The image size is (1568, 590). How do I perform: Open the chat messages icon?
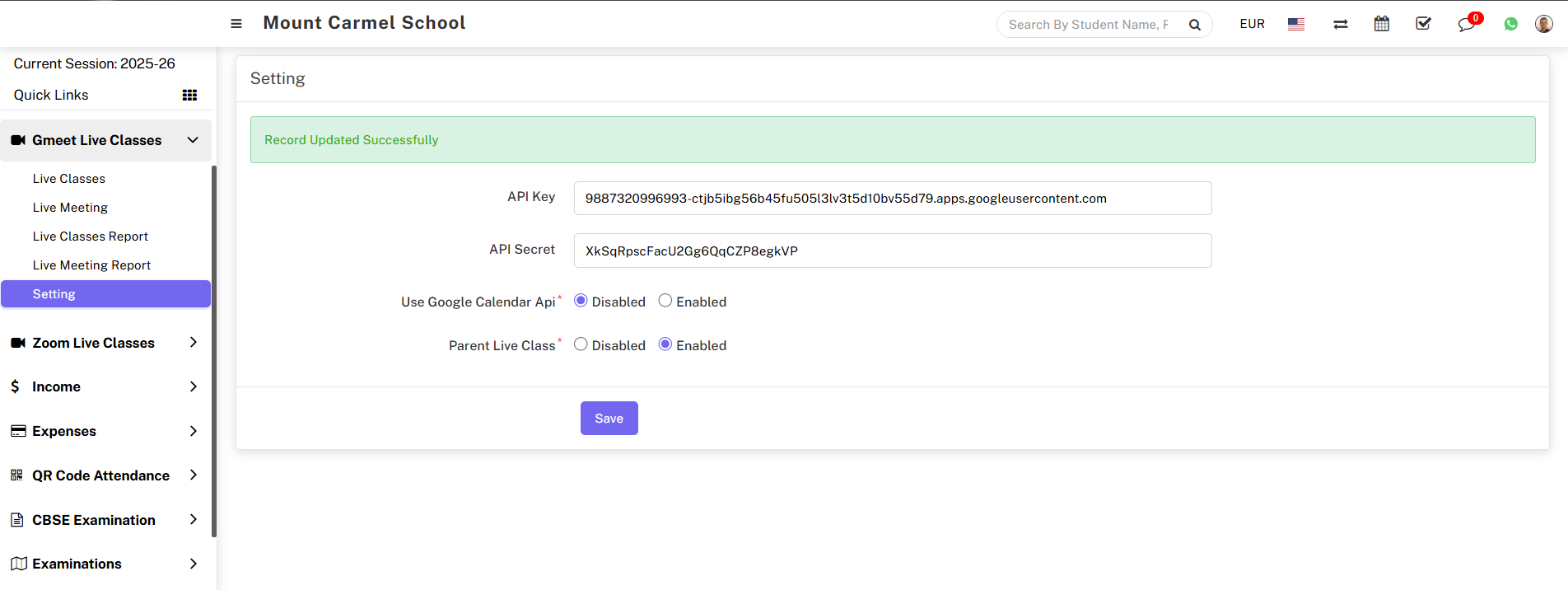click(x=1466, y=25)
